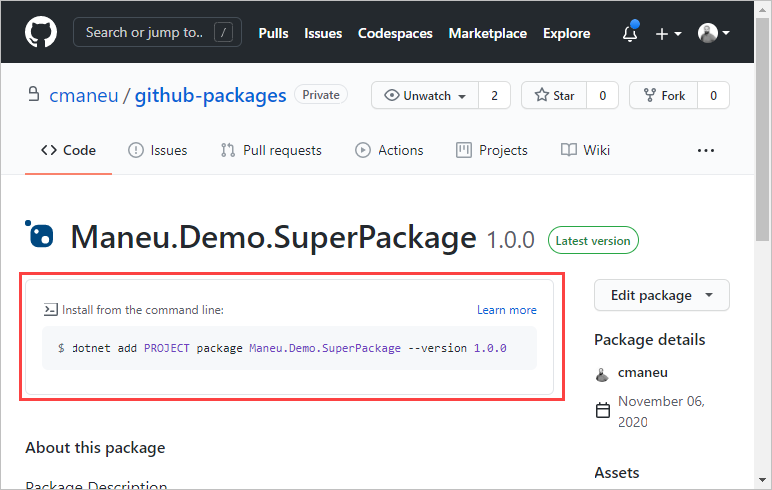The image size is (772, 490).
Task: Expand the plus create-new menu
Action: (x=668, y=33)
